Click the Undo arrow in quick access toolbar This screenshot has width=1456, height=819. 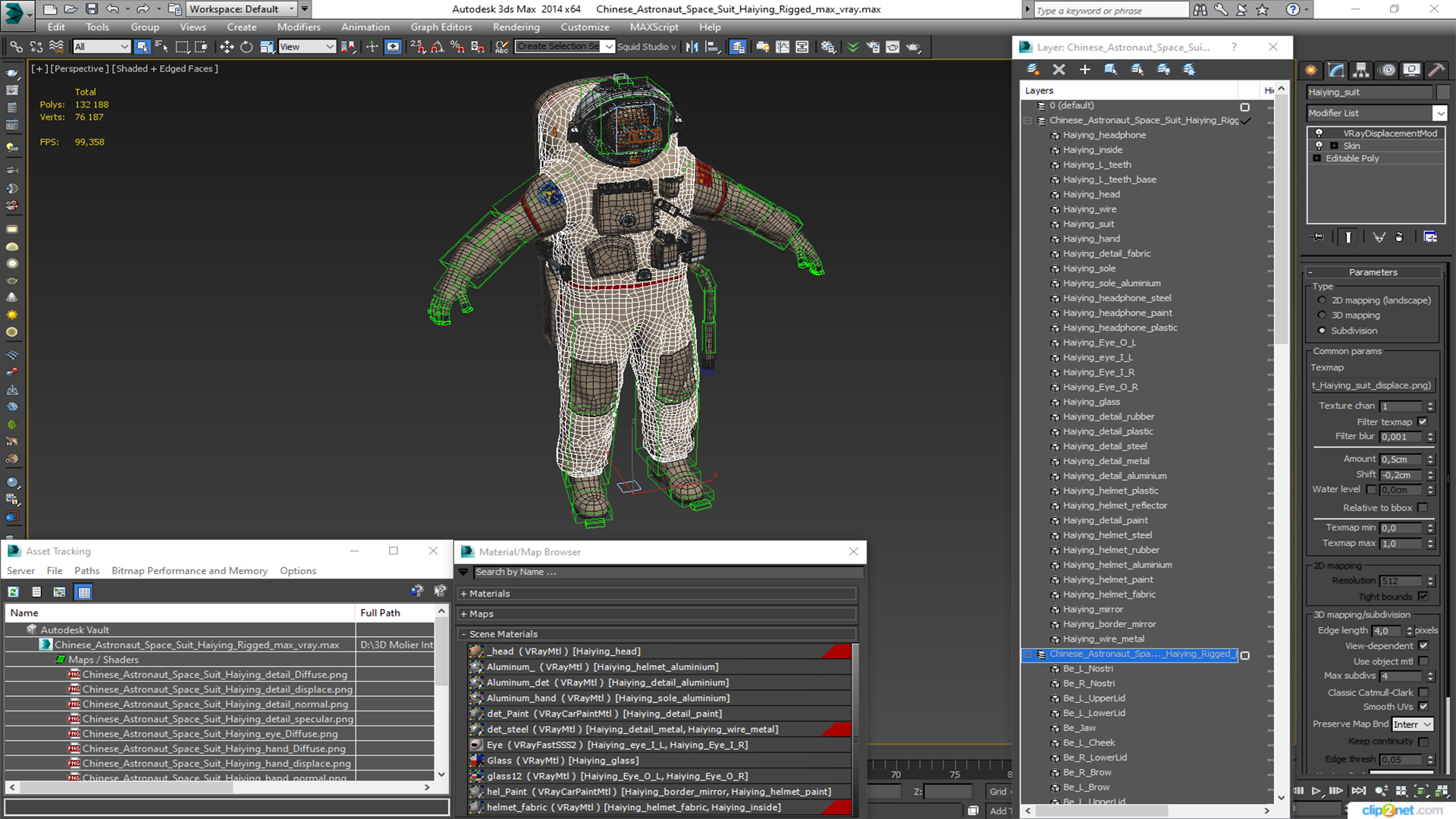[x=112, y=9]
